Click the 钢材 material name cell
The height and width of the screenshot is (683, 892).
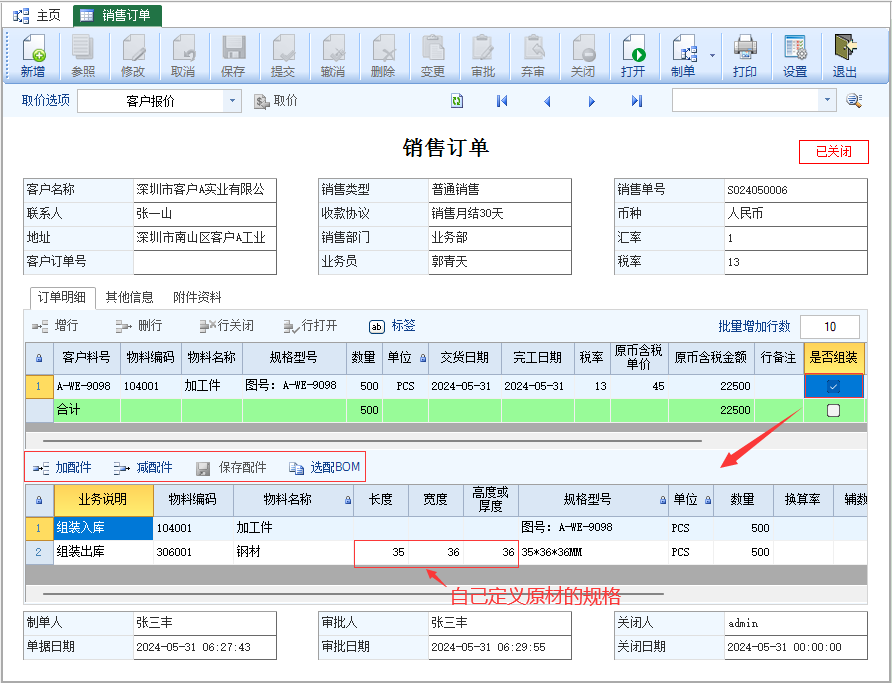[x=294, y=552]
